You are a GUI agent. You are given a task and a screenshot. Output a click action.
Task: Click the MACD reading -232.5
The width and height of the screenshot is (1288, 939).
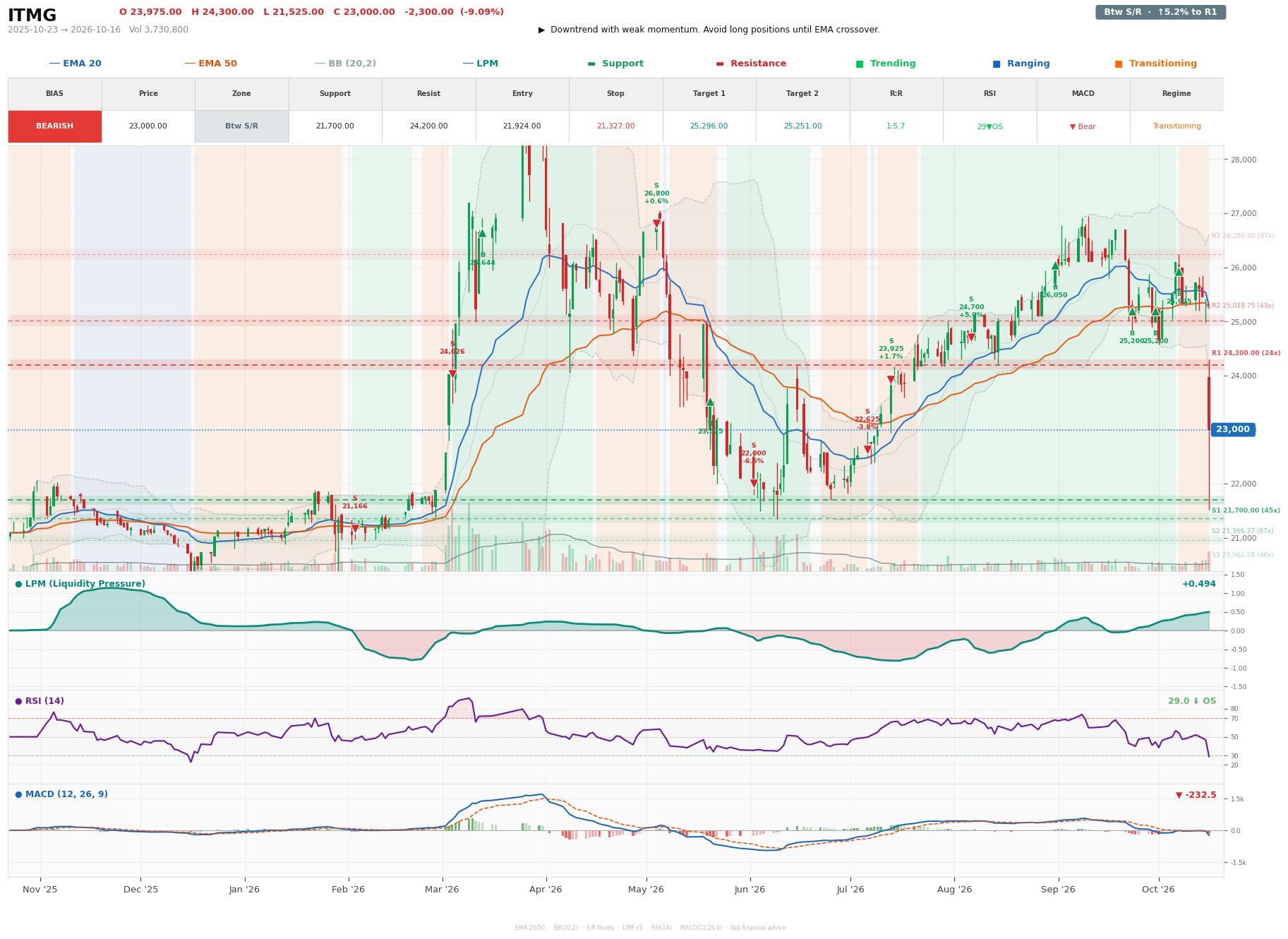1196,795
